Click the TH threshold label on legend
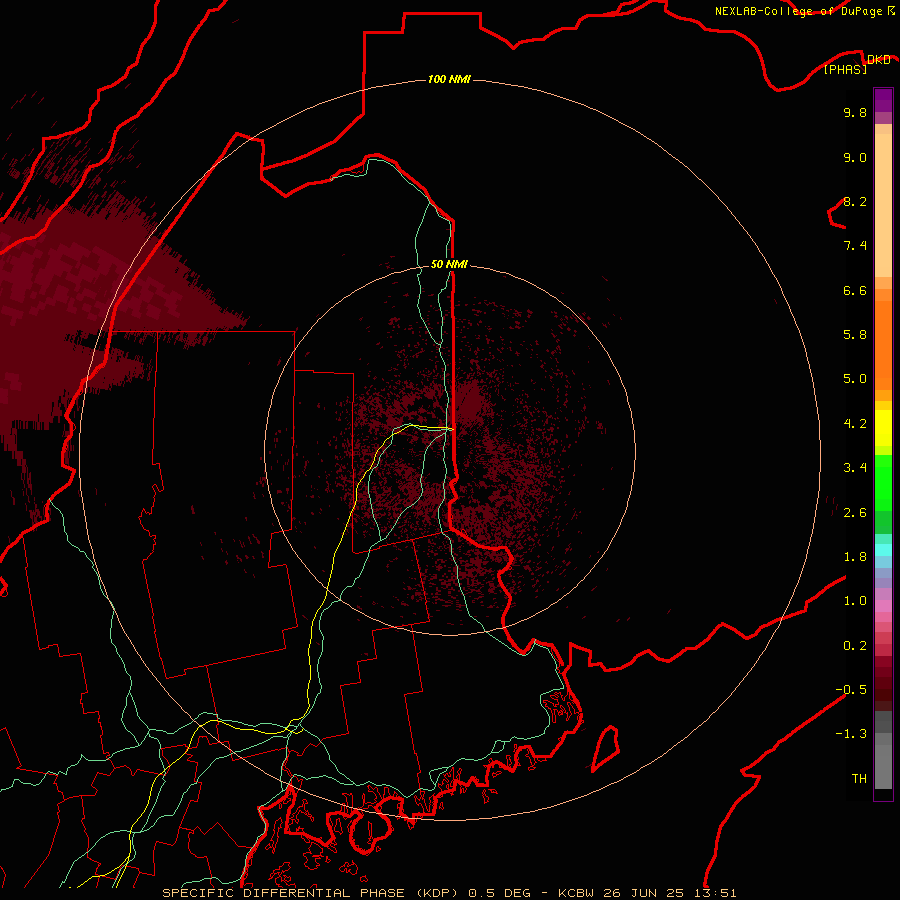 [x=859, y=779]
